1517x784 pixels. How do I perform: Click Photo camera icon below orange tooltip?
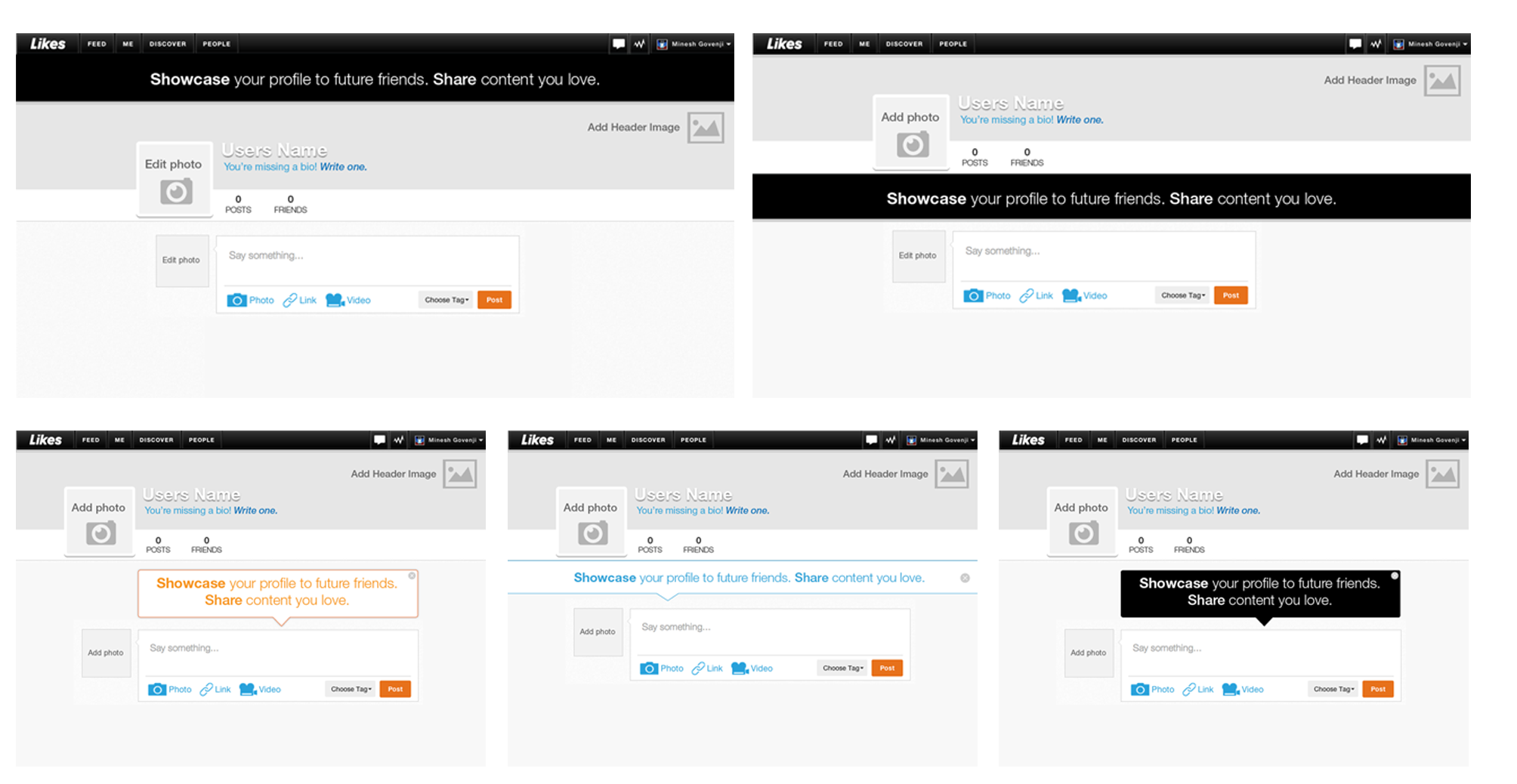coord(157,690)
